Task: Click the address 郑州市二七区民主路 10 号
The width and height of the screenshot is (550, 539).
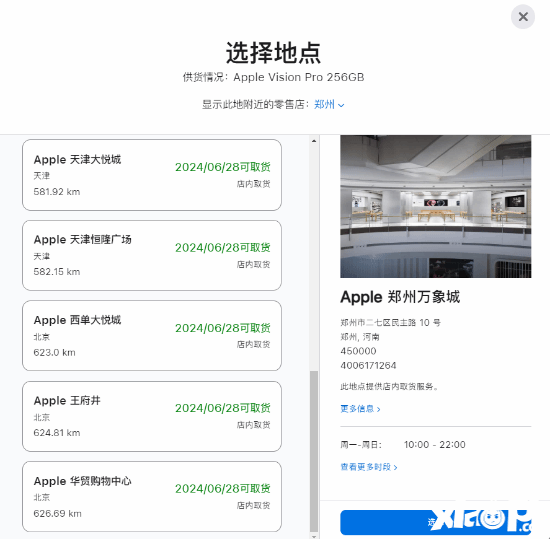Action: click(x=390, y=323)
